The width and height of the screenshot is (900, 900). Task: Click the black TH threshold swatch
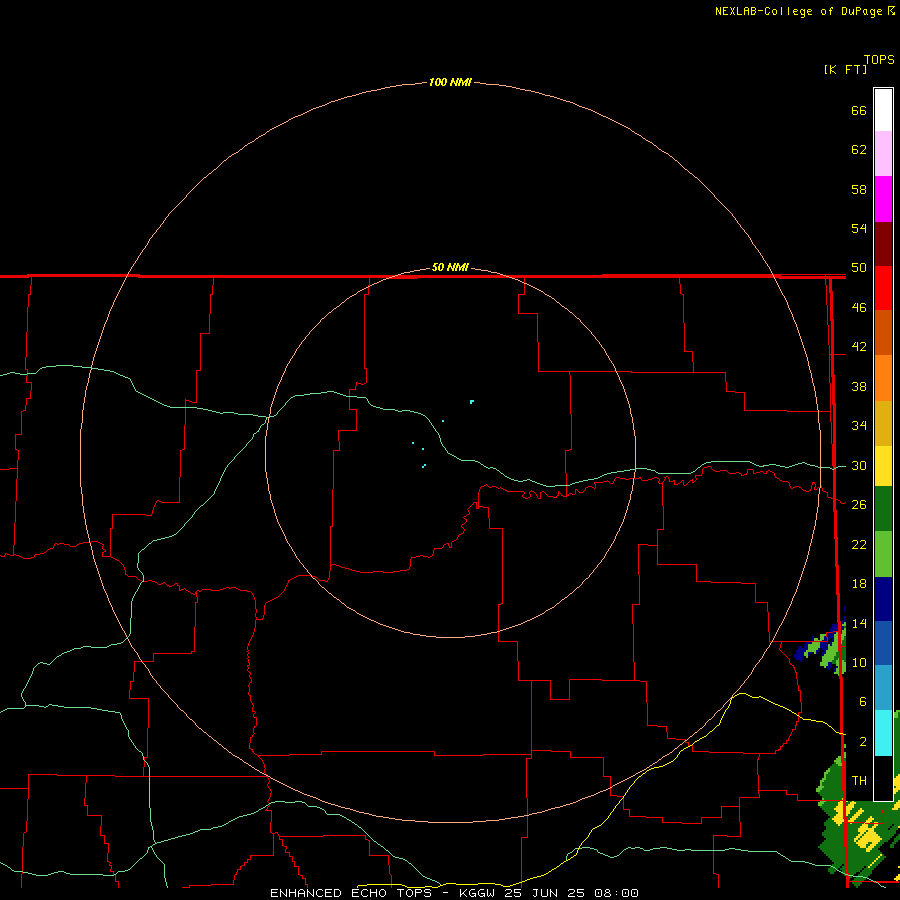click(x=883, y=778)
